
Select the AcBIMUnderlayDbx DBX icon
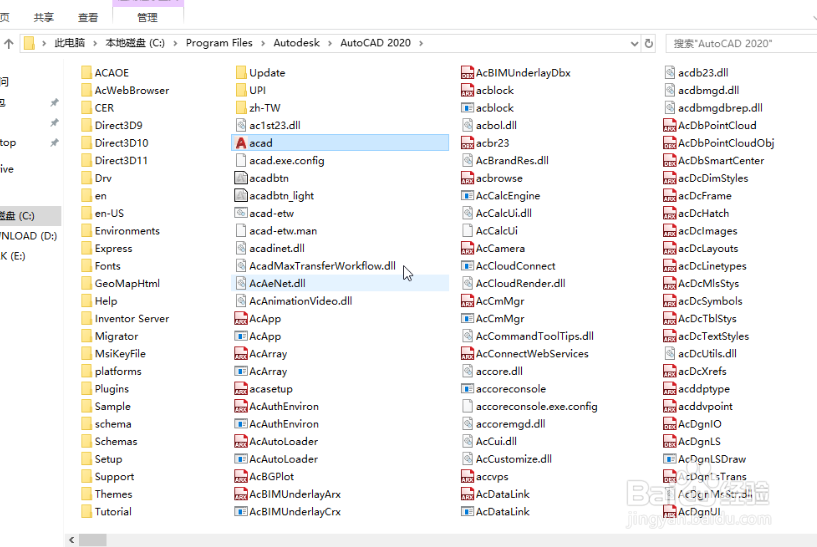[467, 72]
